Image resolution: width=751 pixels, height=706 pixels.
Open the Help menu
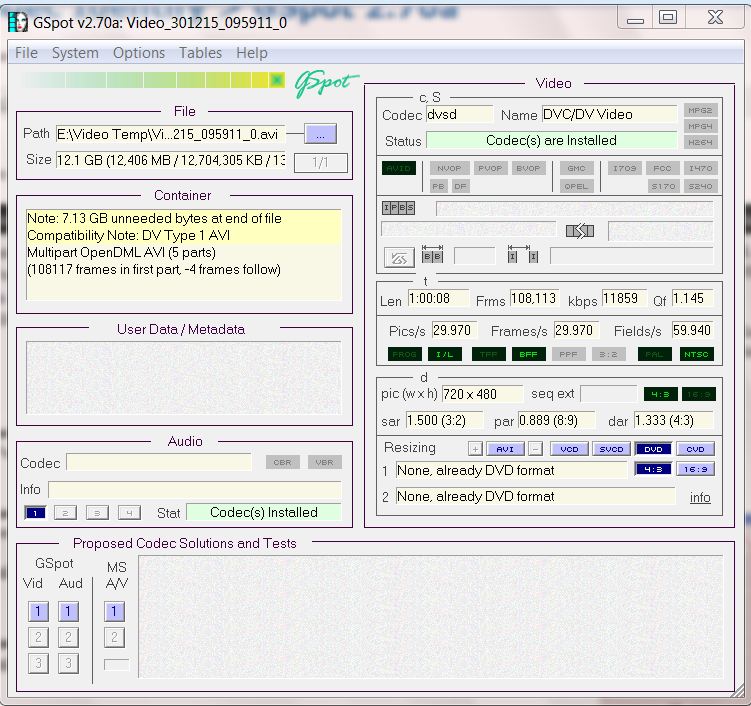point(252,53)
